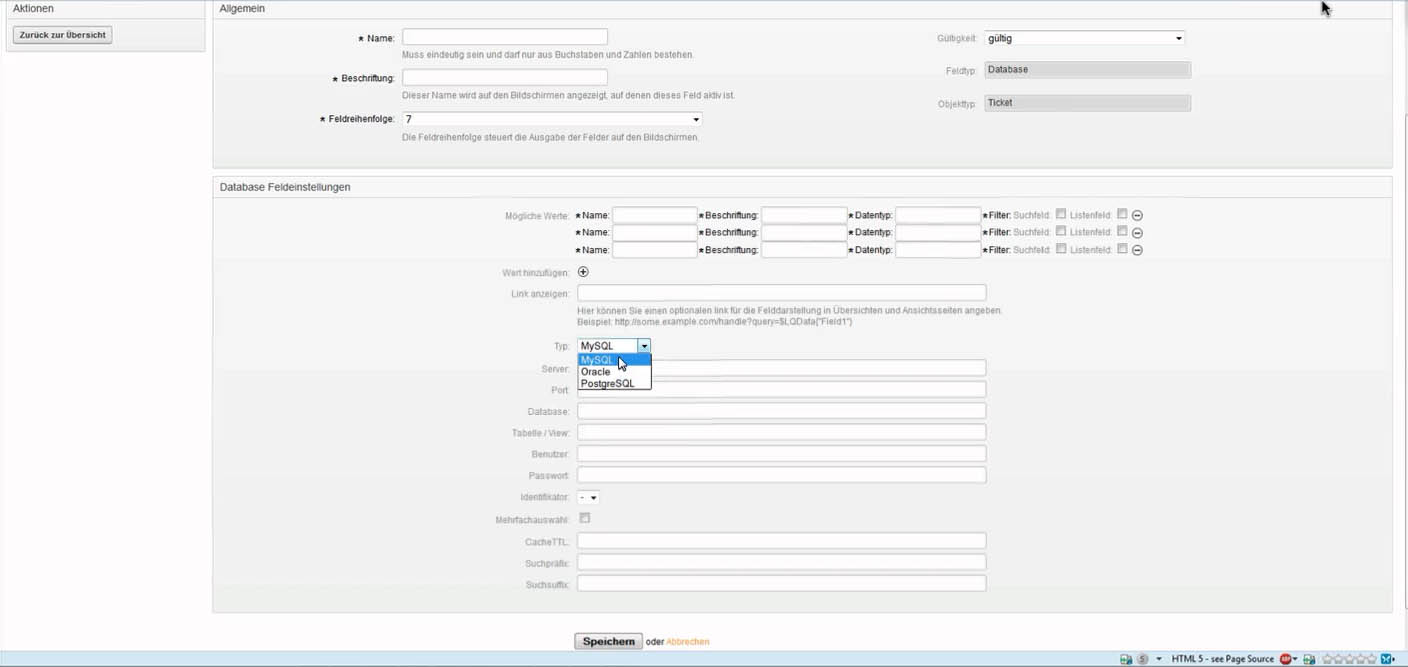Open dropdown arrow beside gray S icon
The image size is (1408, 667).
1159,659
